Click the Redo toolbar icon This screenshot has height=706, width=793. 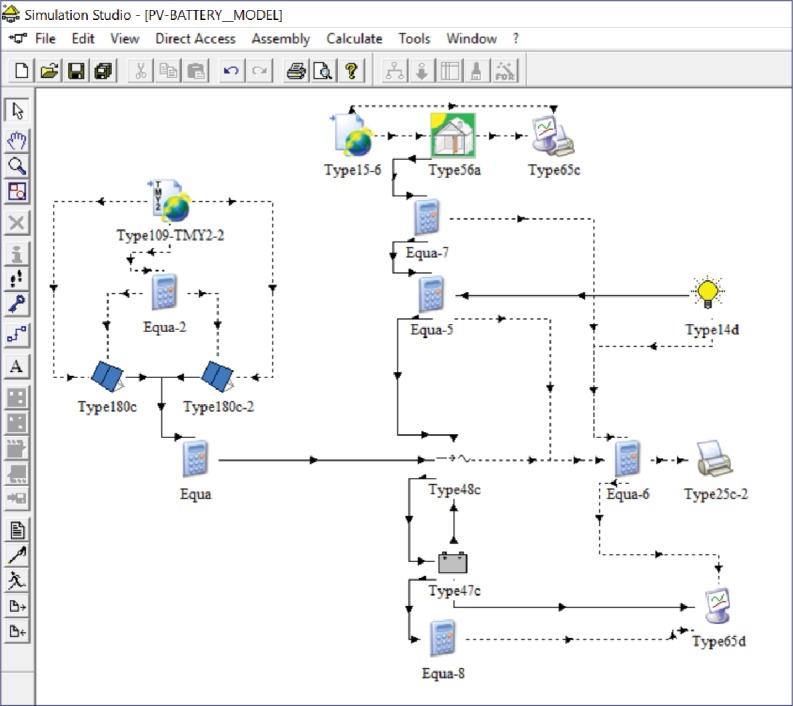click(259, 71)
